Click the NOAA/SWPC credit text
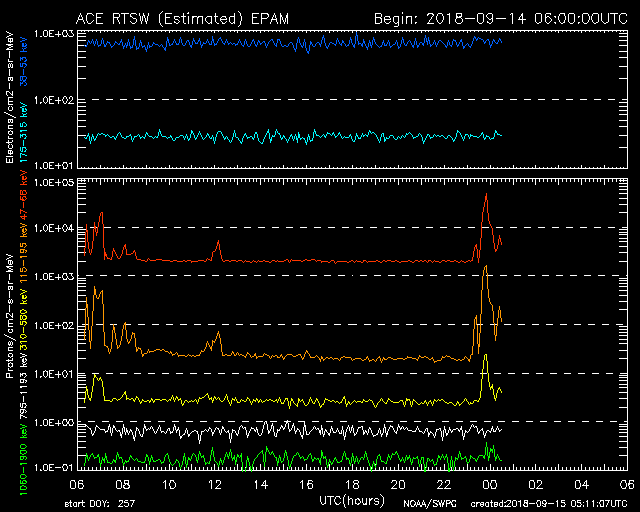The image size is (640, 512). 426,504
